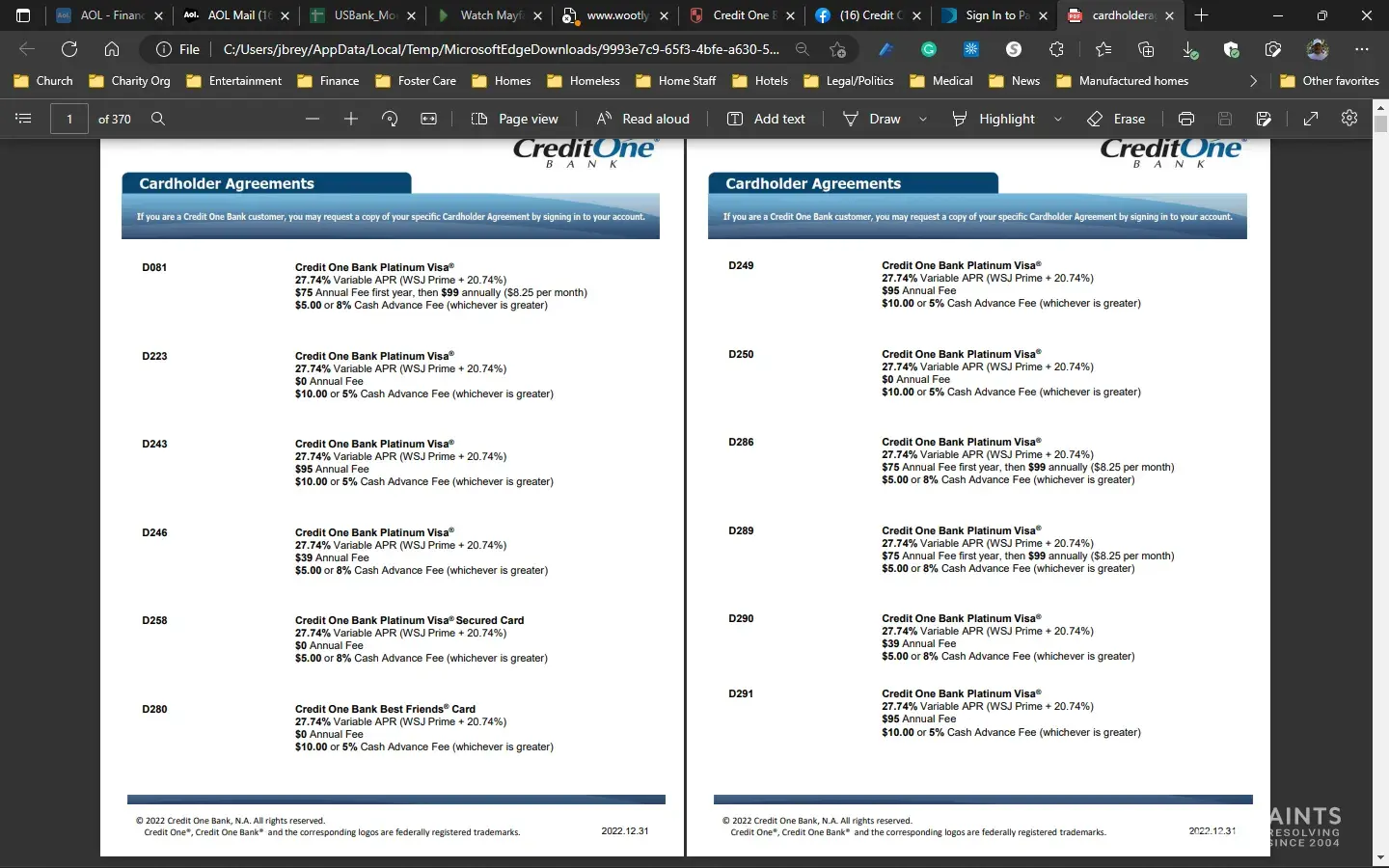The height and width of the screenshot is (868, 1389).
Task: Search within the PDF document
Action: [158, 119]
